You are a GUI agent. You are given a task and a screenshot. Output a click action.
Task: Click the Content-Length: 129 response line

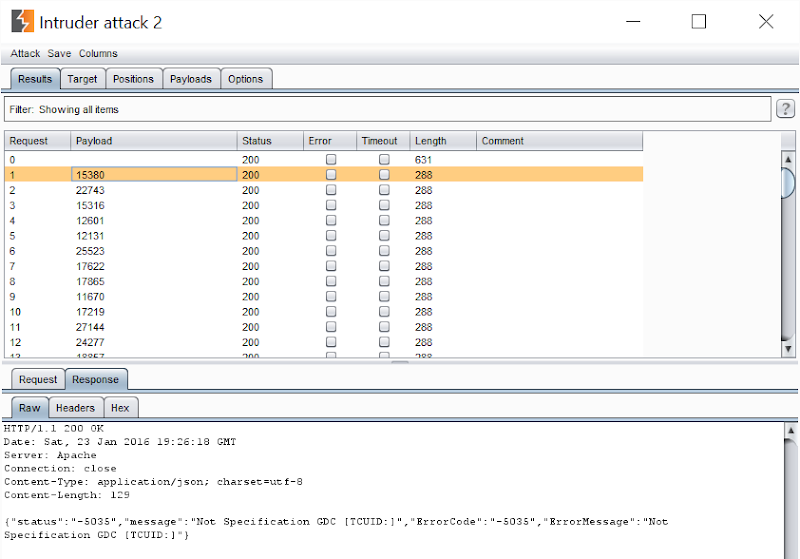pyautogui.click(x=67, y=495)
